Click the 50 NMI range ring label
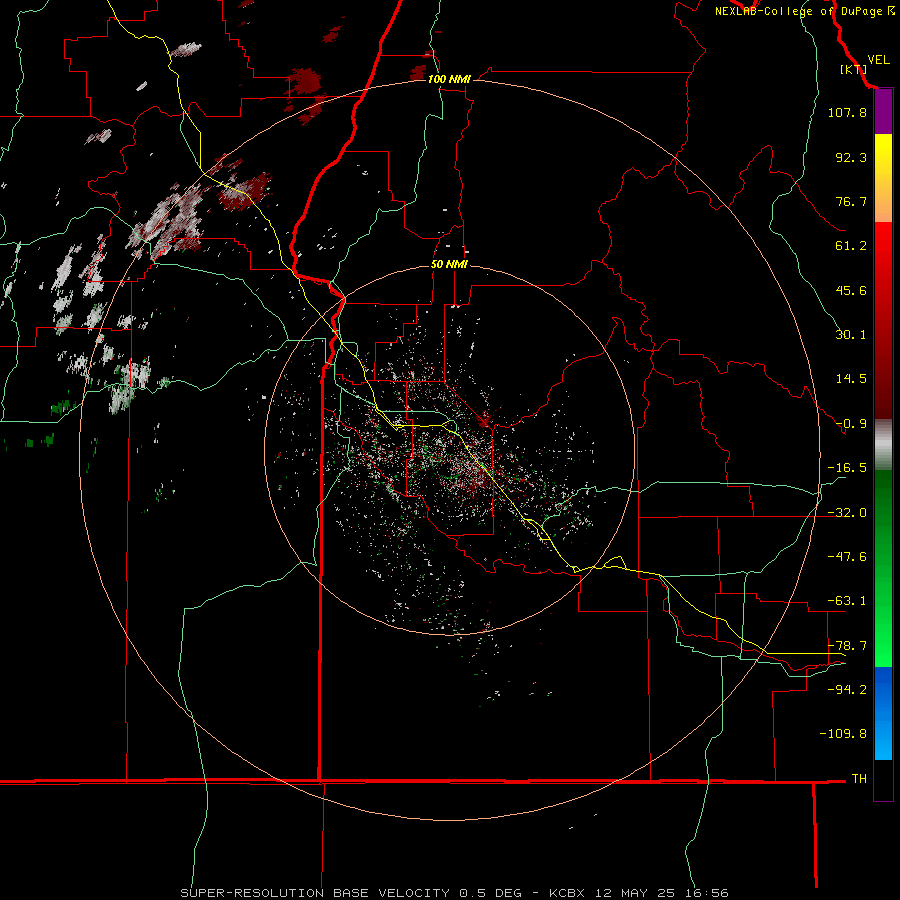This screenshot has width=900, height=900. [x=449, y=265]
